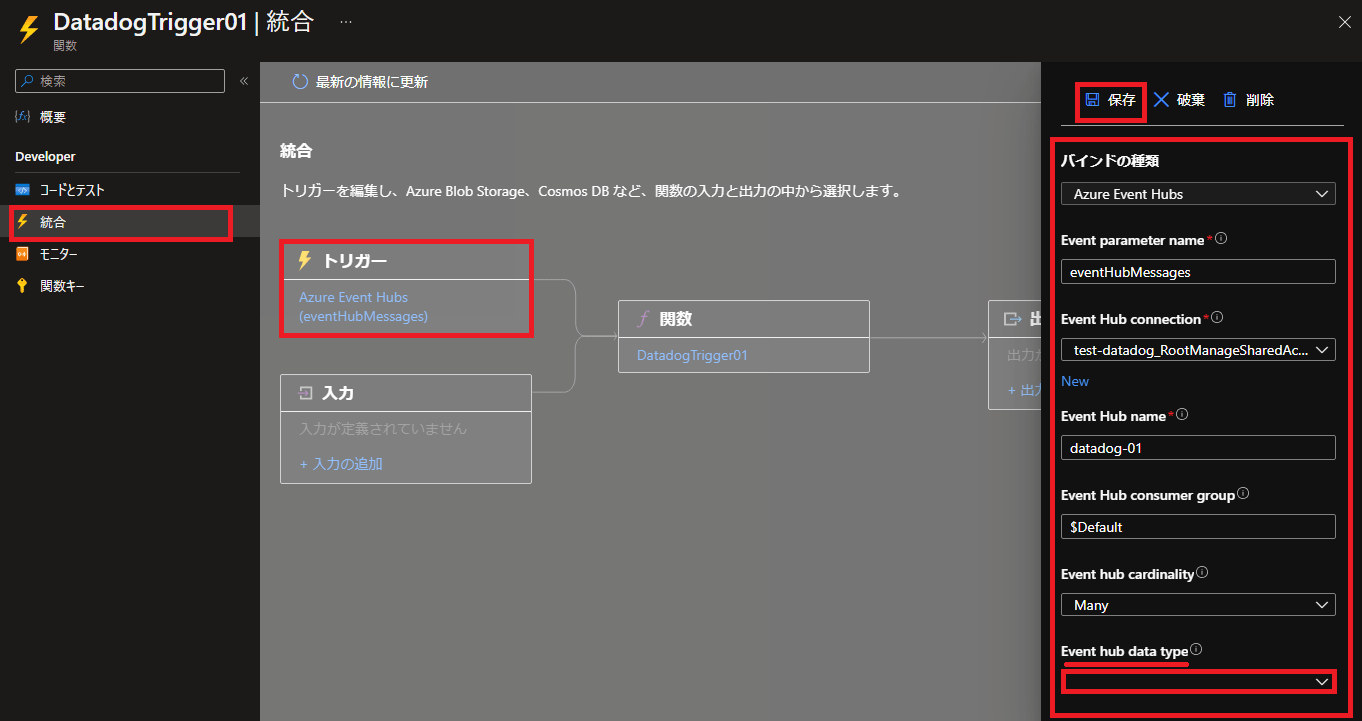Click the input (入力) card header
Image resolution: width=1362 pixels, height=721 pixels.
[405, 393]
